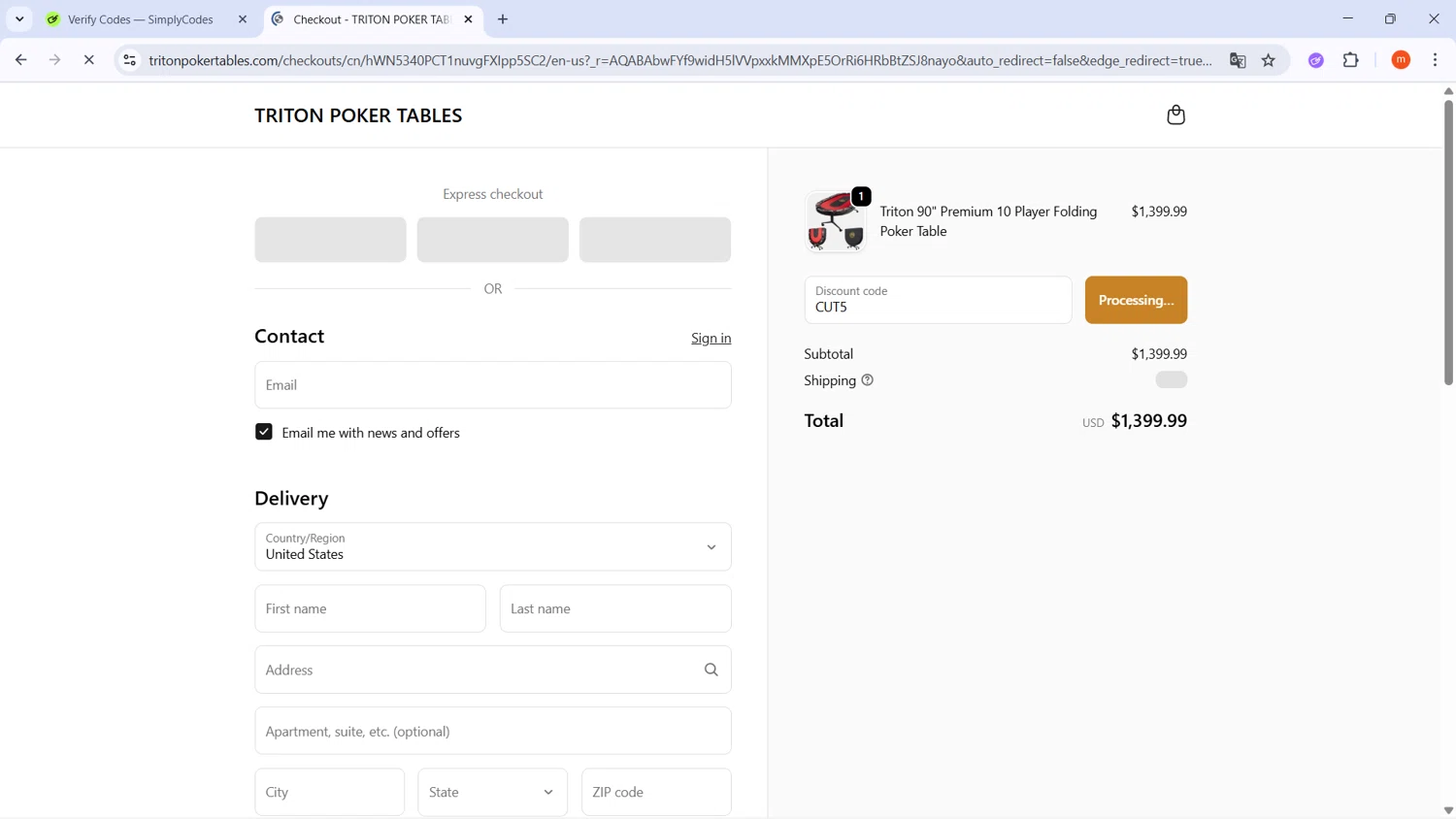Close the Verify Codes SimplyCodes tab
This screenshot has width=1456, height=819.
point(243,19)
